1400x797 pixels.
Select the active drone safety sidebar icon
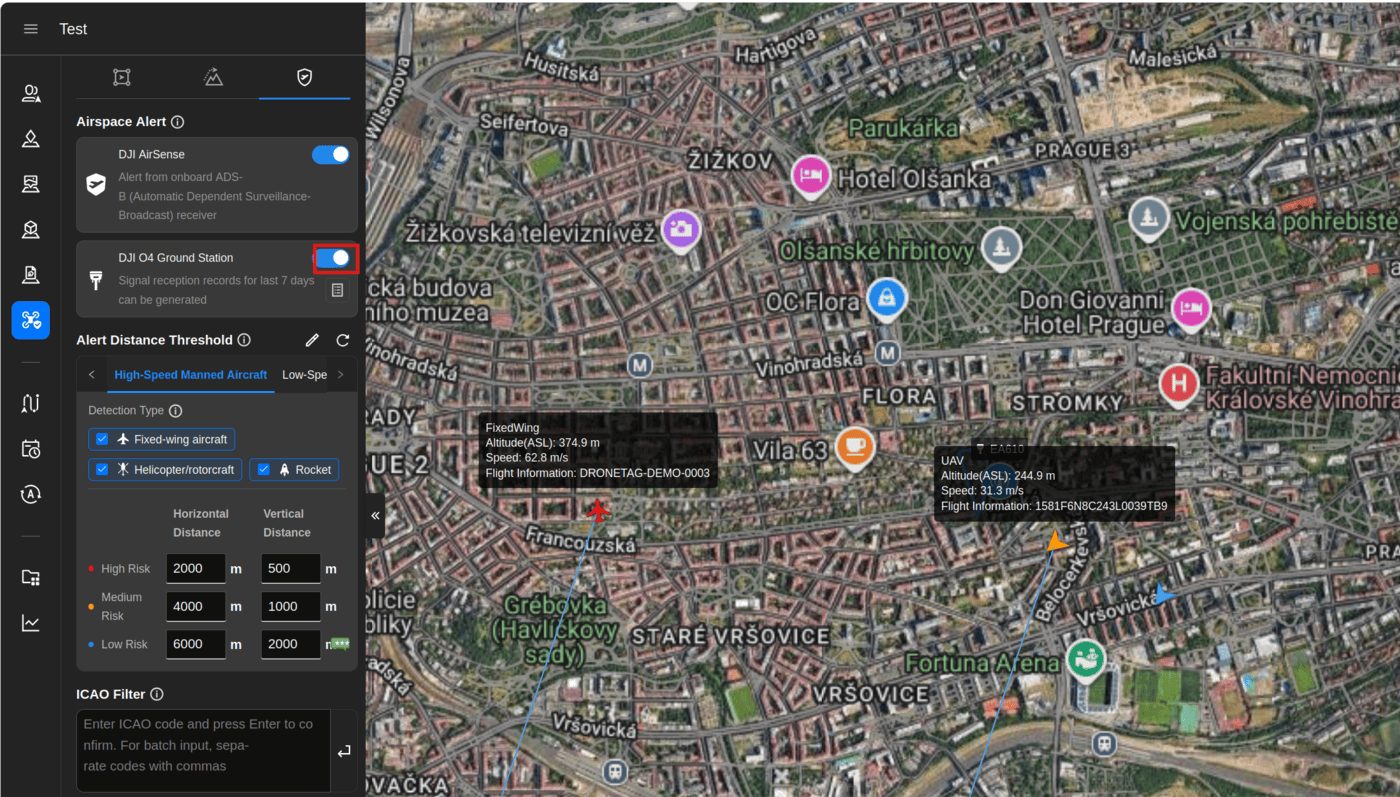[x=31, y=320]
